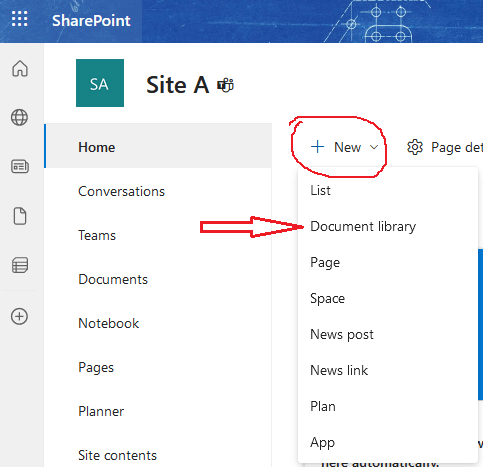Go to Site contents link

117,455
